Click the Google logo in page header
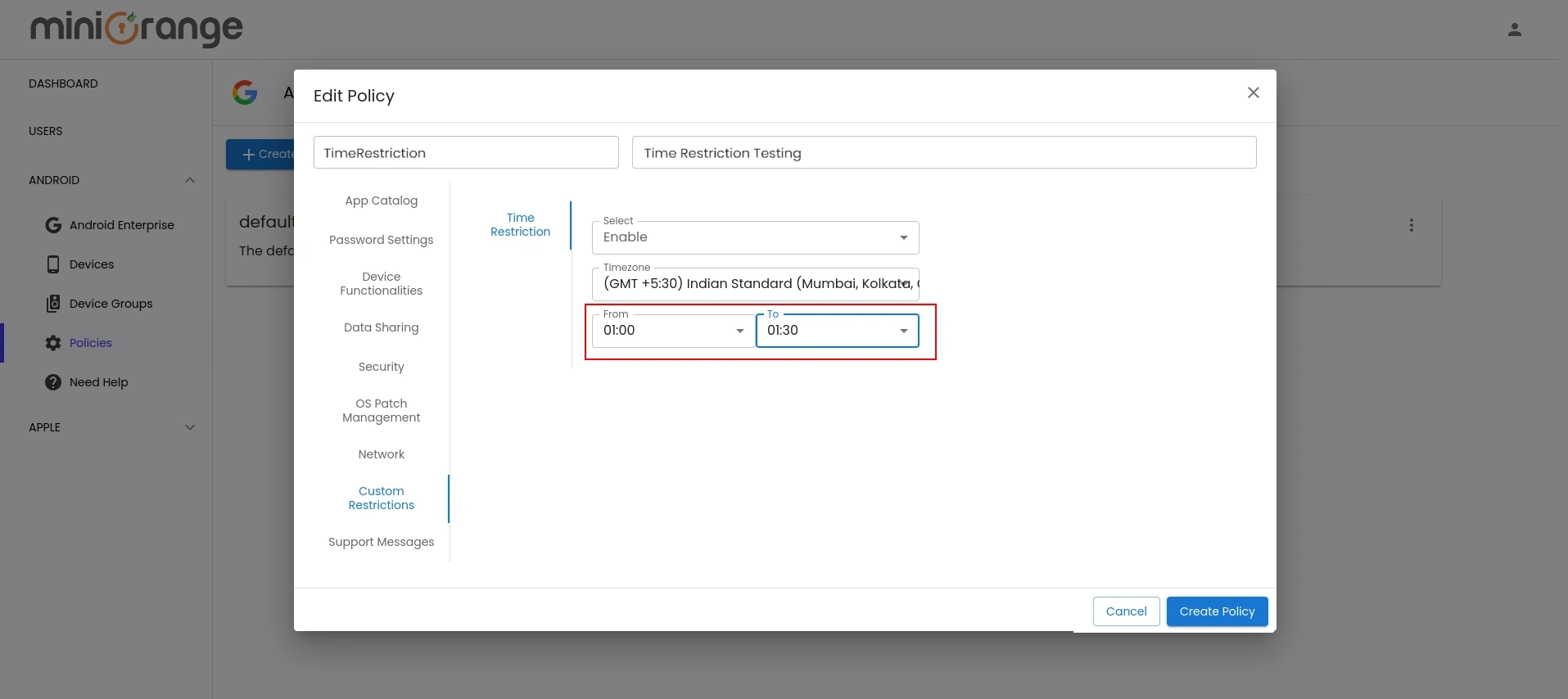 [x=245, y=92]
